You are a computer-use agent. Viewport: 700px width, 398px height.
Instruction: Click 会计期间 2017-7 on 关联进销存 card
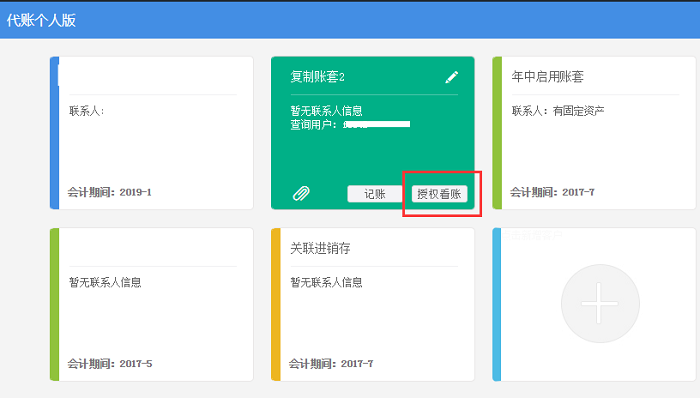(331, 364)
